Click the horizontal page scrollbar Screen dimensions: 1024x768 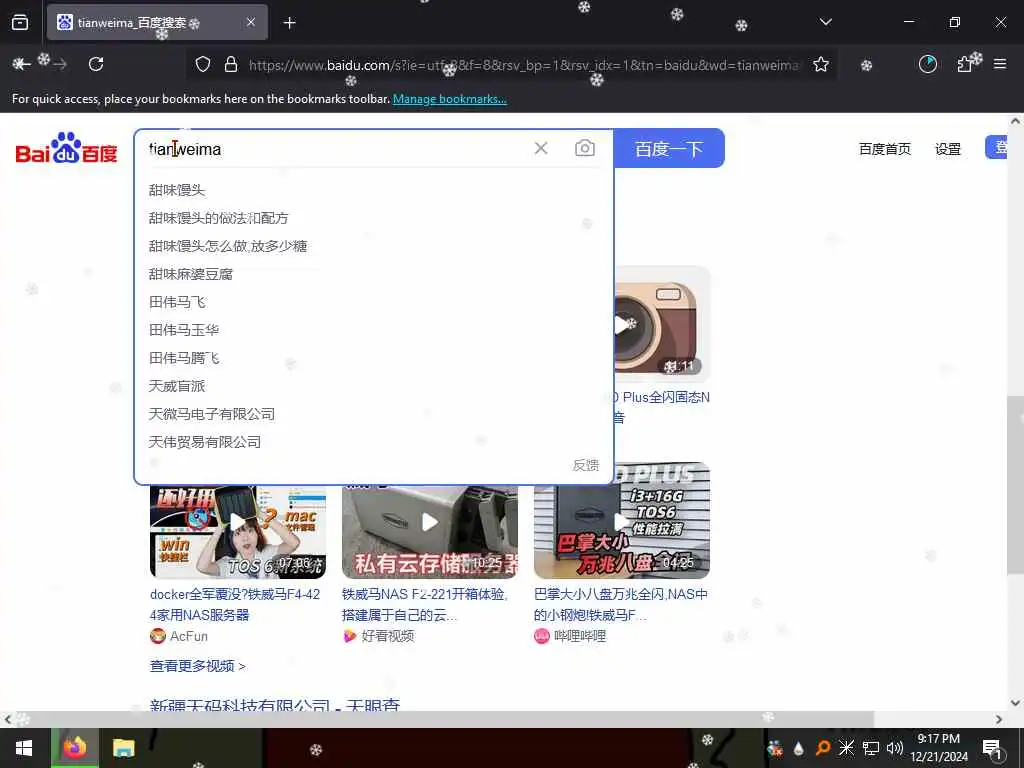coord(444,719)
